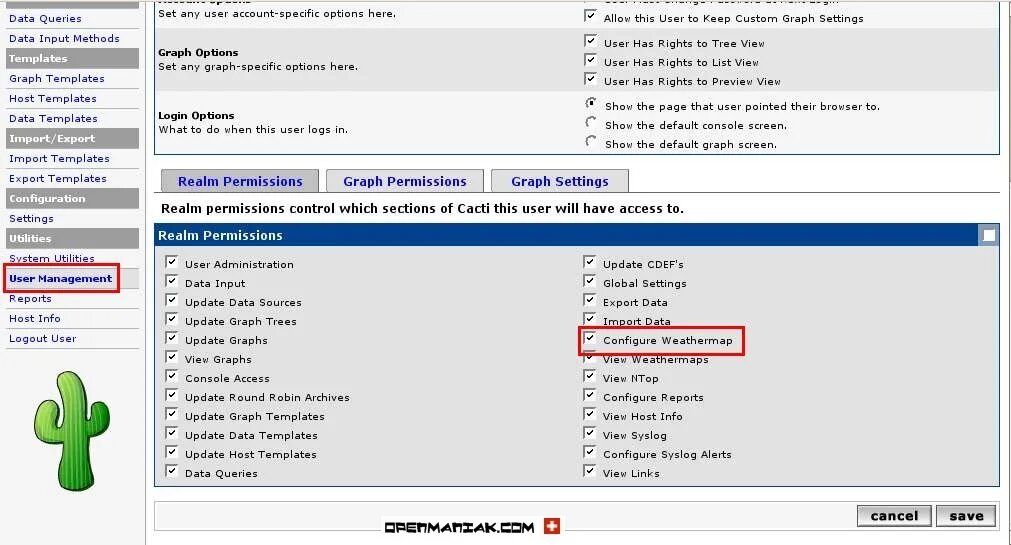The image size is (1011, 545).
Task: Open the Graph Settings tab
Action: pyautogui.click(x=560, y=181)
